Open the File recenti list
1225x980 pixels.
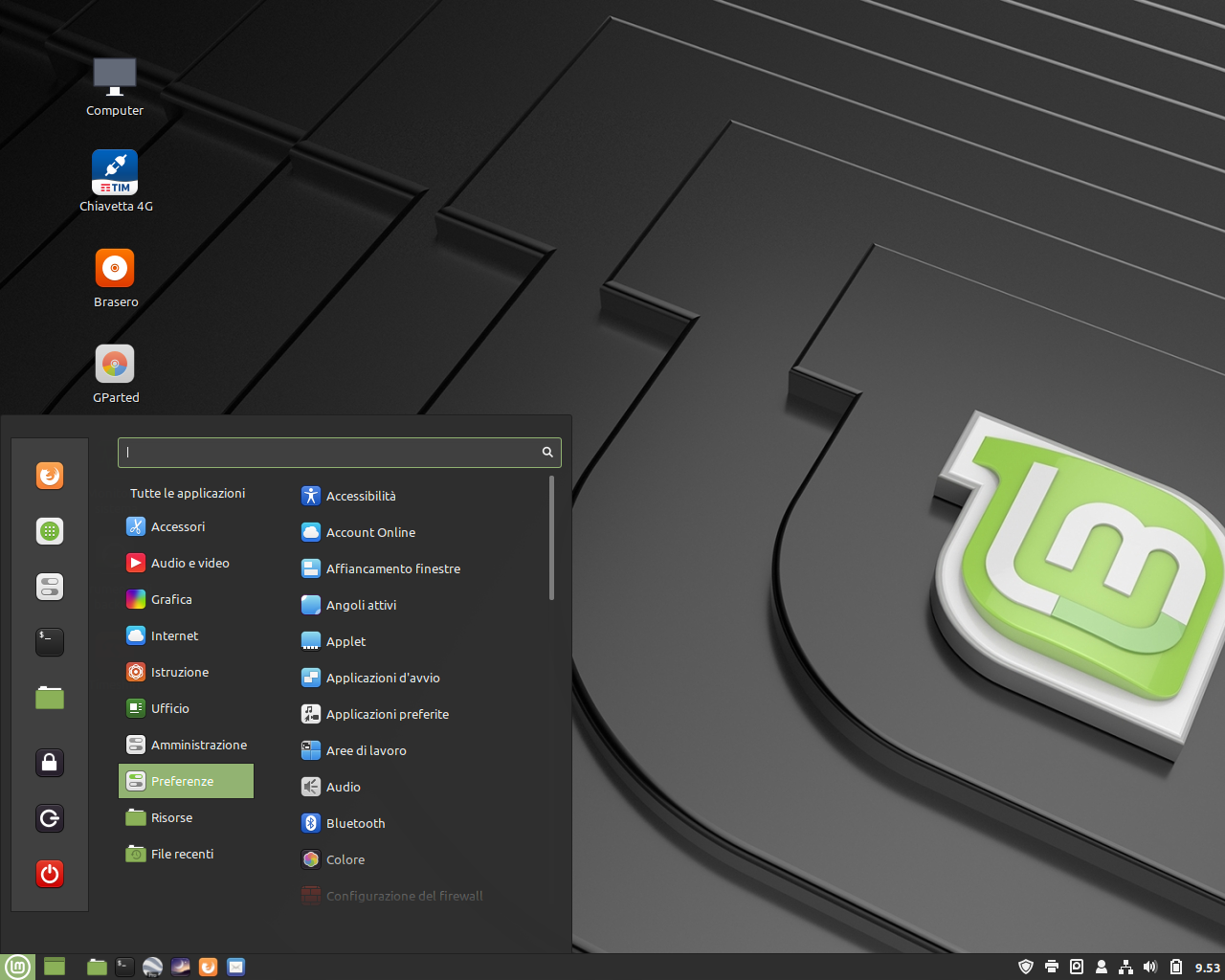coord(182,854)
